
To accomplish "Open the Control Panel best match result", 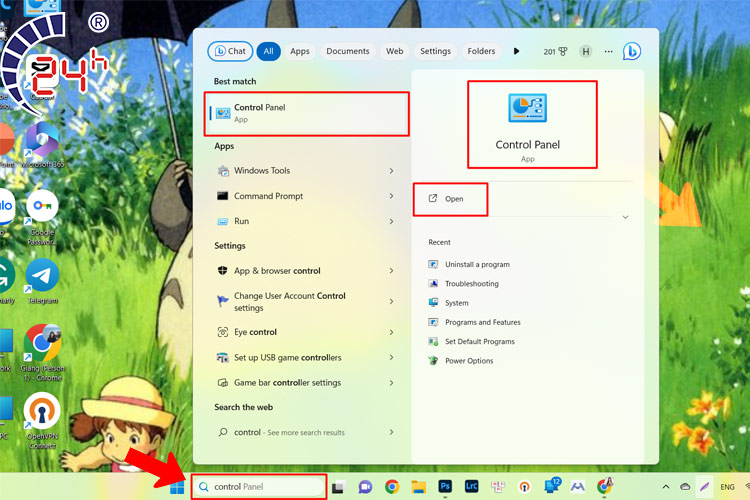I will (x=307, y=113).
